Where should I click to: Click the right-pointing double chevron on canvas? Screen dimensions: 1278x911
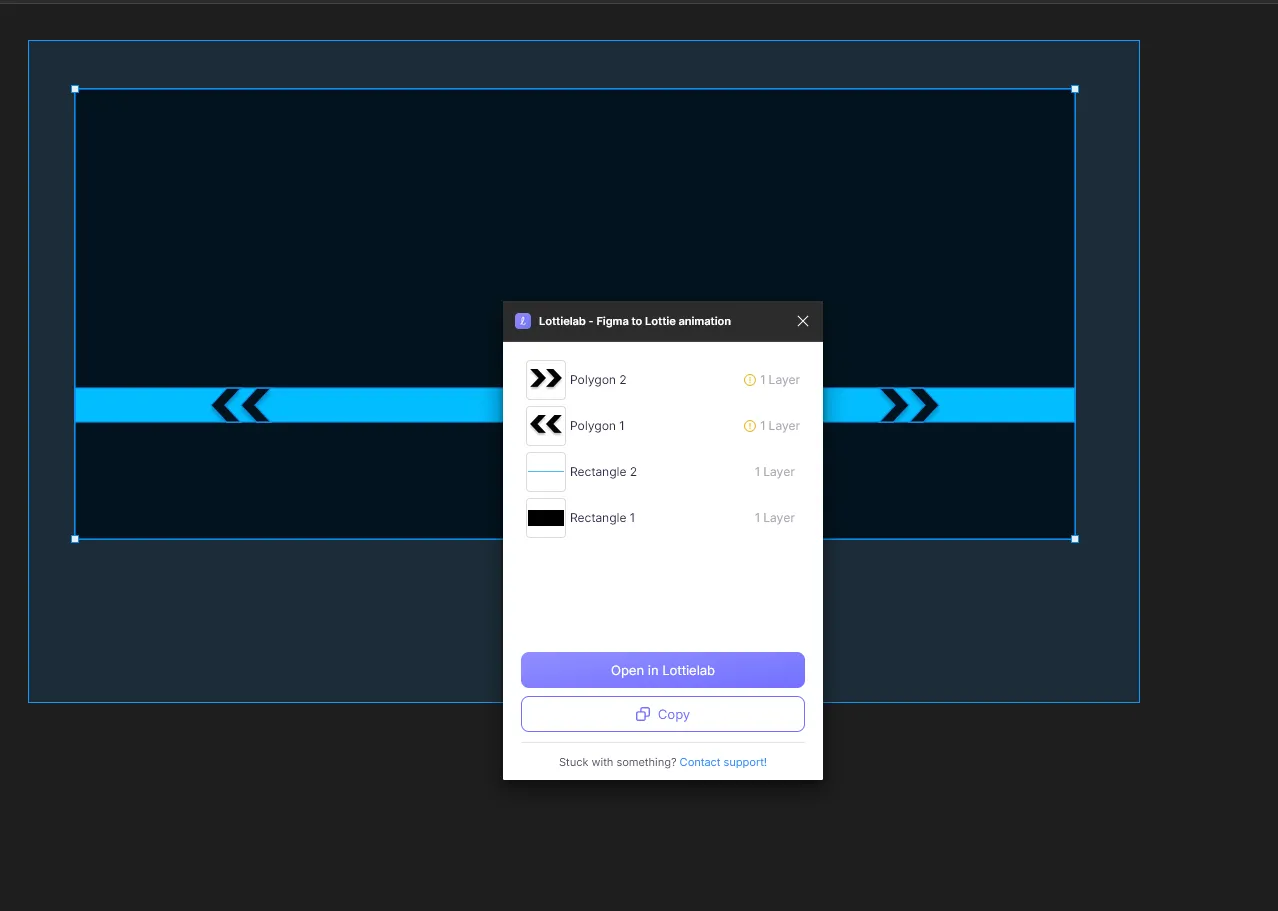[909, 405]
